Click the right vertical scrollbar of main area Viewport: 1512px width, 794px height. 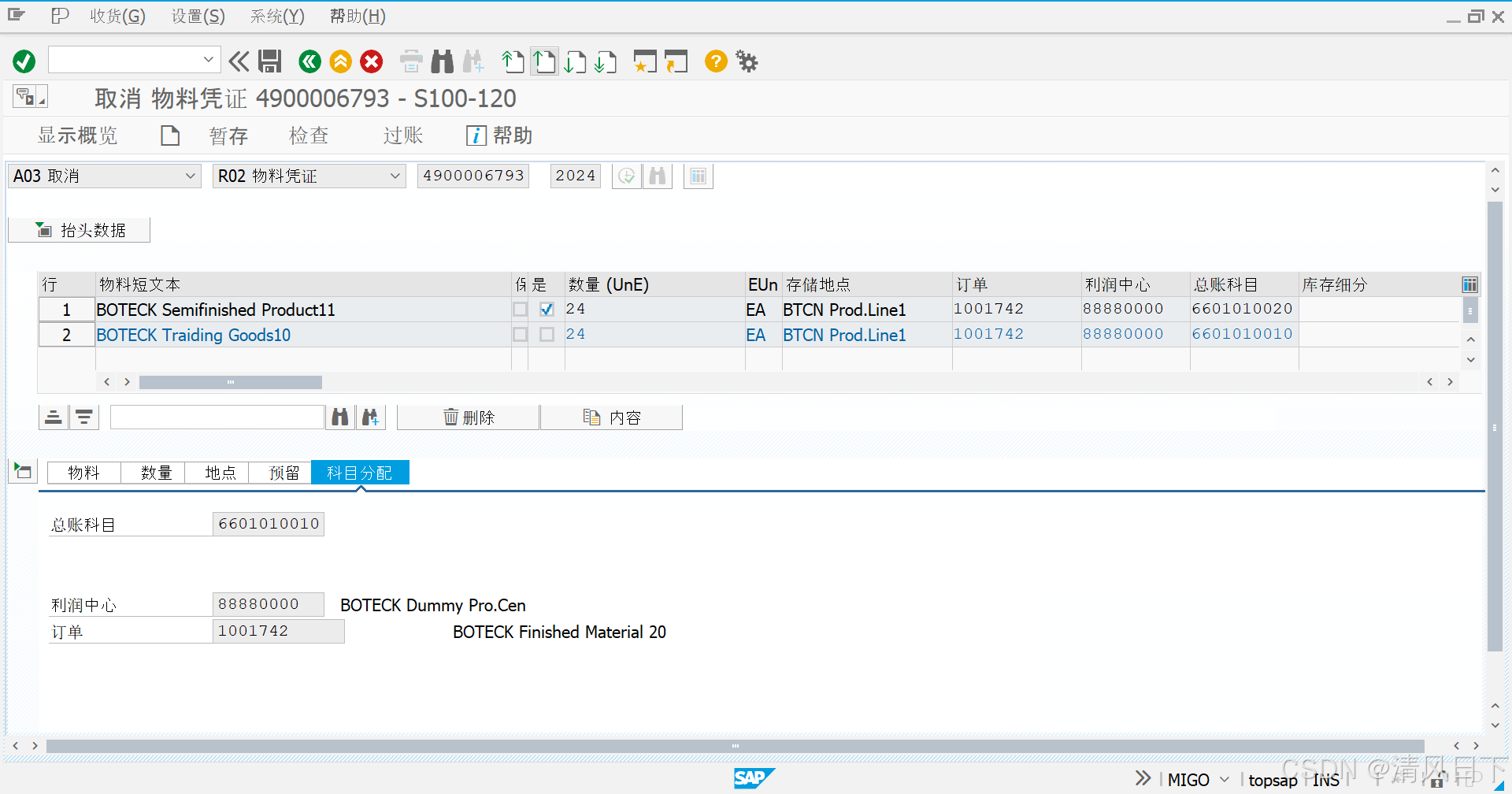pyautogui.click(x=1495, y=426)
